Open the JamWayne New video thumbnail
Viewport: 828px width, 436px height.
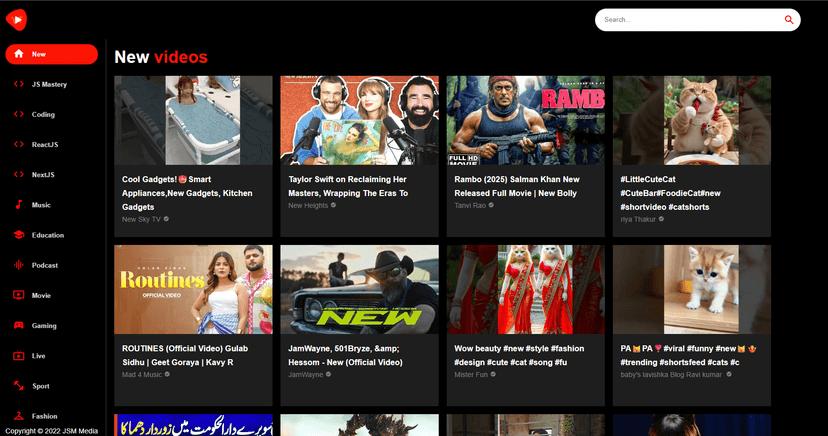(359, 289)
